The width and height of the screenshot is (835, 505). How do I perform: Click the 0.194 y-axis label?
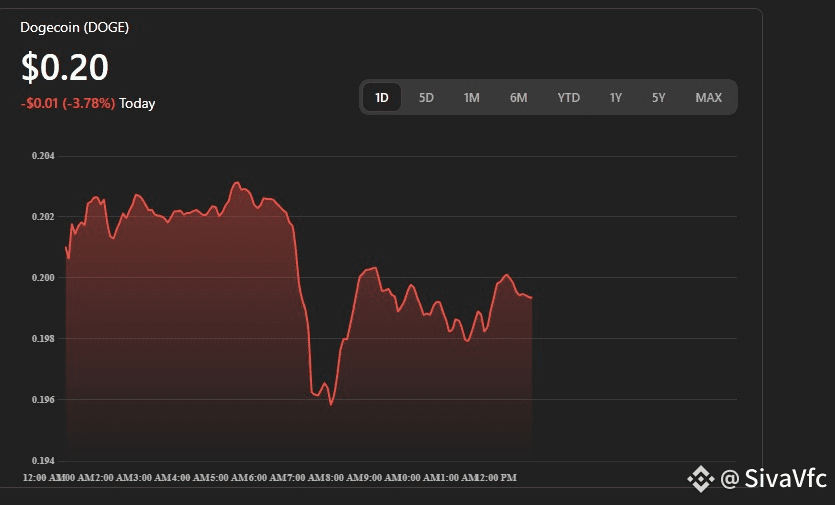[43, 460]
